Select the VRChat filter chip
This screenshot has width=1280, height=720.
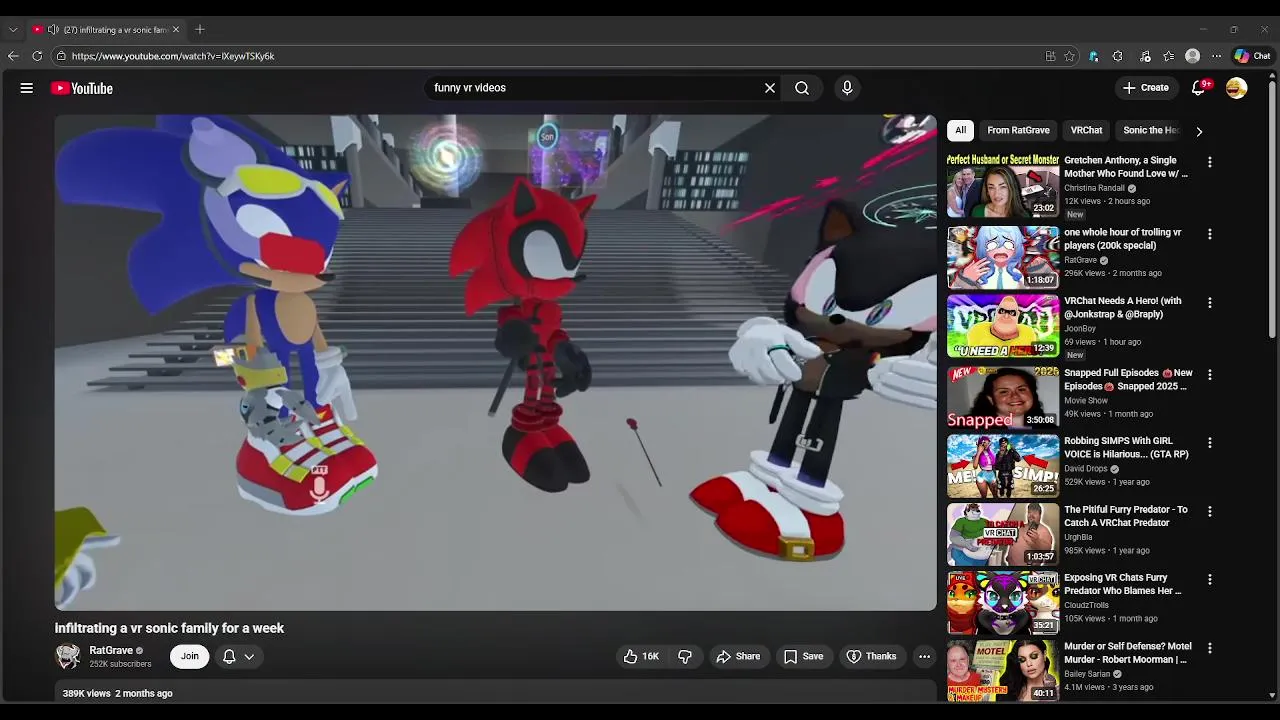pyautogui.click(x=1086, y=130)
